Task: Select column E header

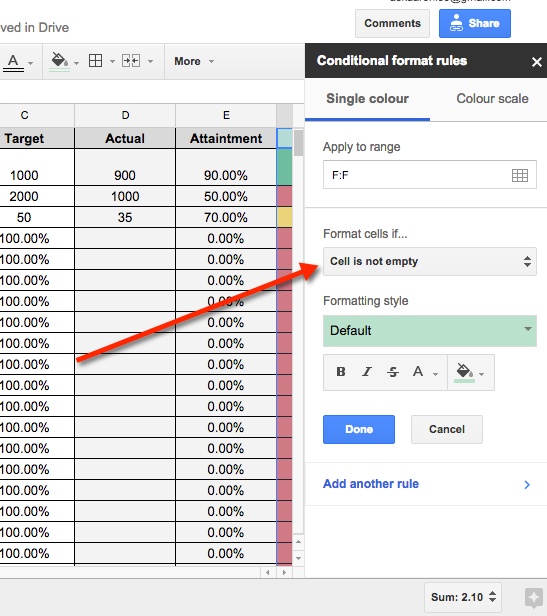Action: coord(226,115)
